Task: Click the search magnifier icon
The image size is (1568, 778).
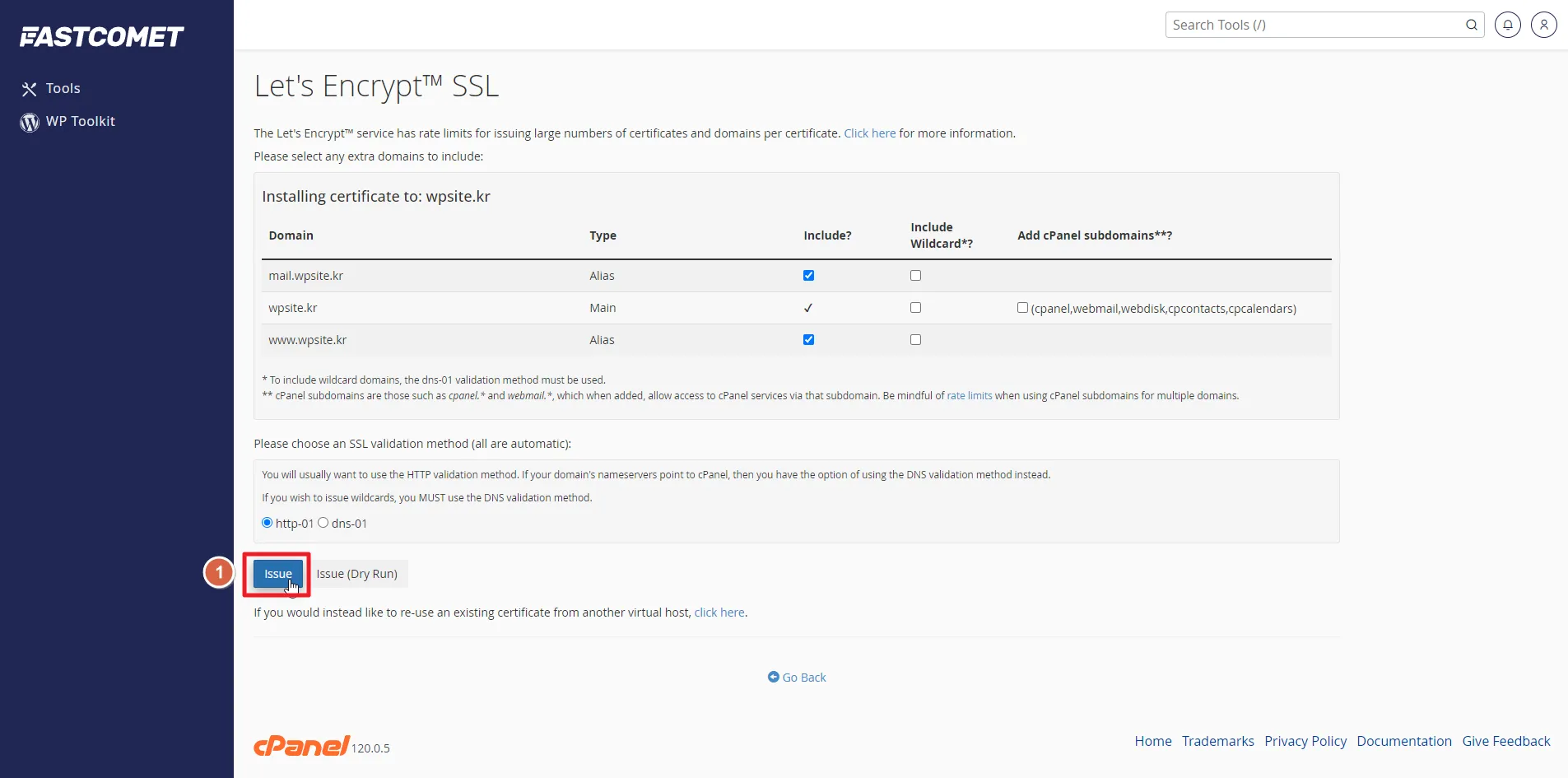Action: 1471,25
